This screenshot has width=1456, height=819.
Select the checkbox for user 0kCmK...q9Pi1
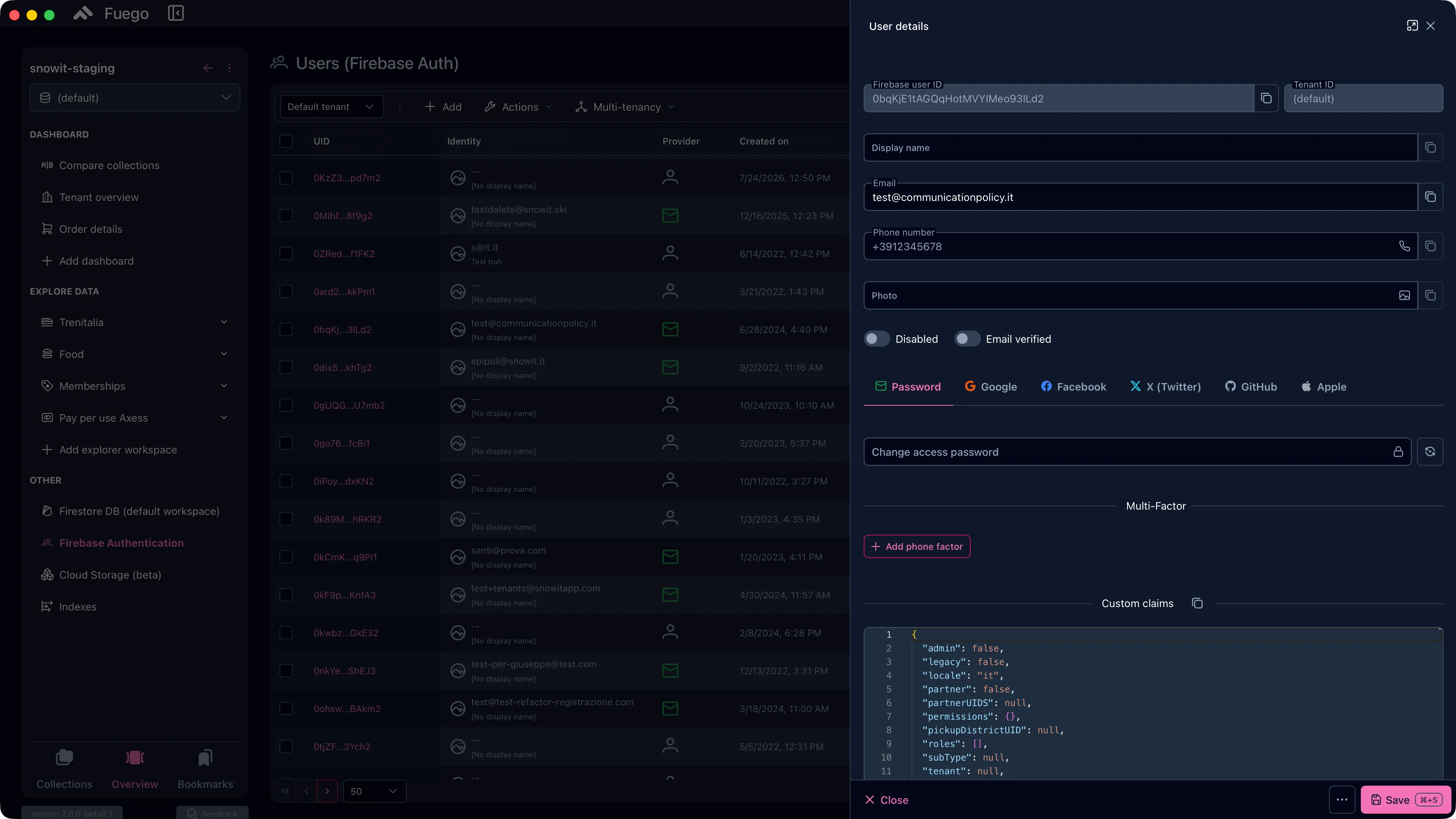coord(286,557)
